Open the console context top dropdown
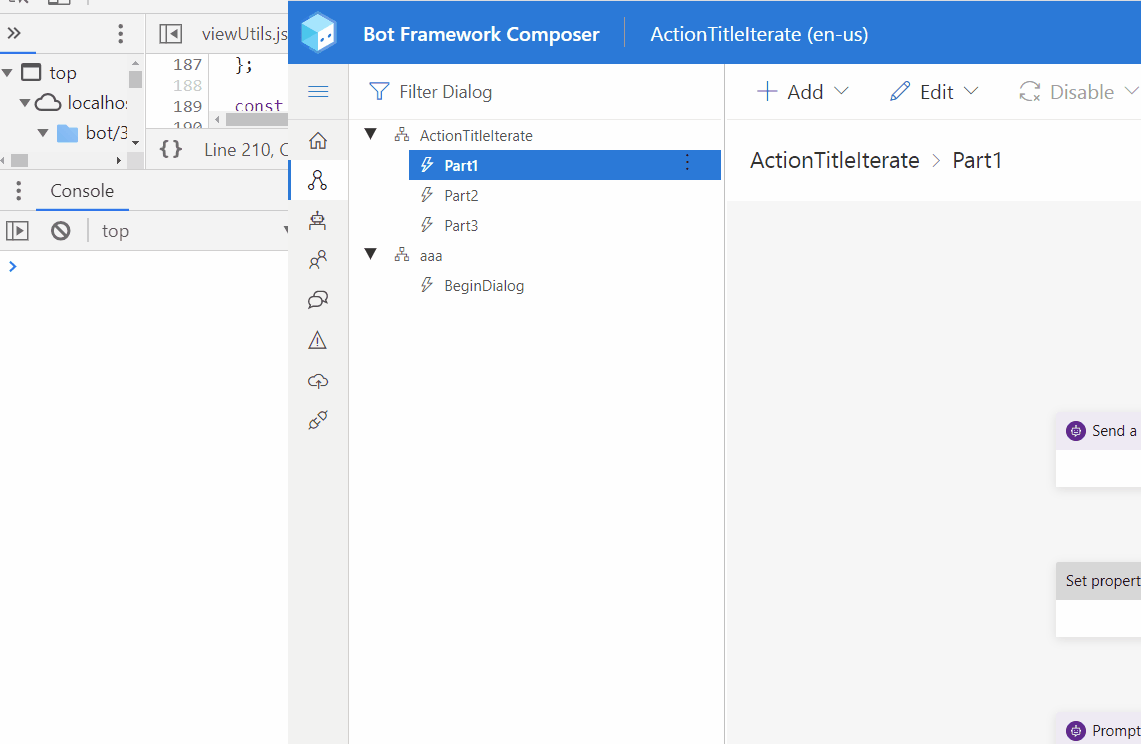Image resolution: width=1141 pixels, height=744 pixels. [195, 231]
